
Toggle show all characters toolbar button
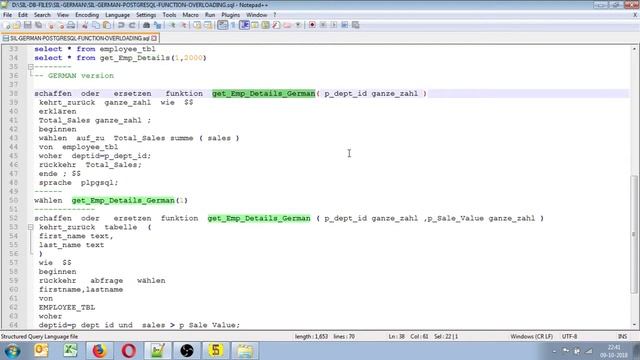(233, 25)
